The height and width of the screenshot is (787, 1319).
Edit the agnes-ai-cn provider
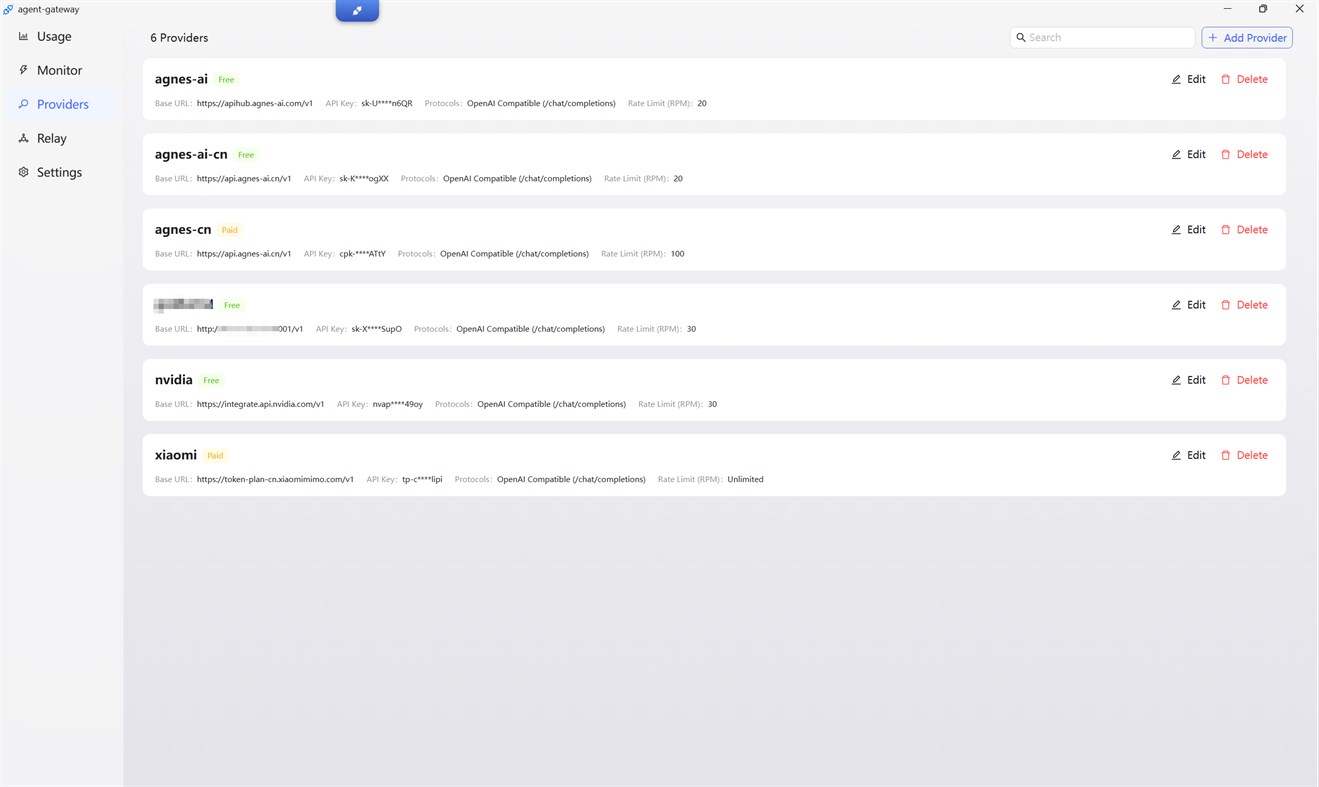coord(1188,154)
